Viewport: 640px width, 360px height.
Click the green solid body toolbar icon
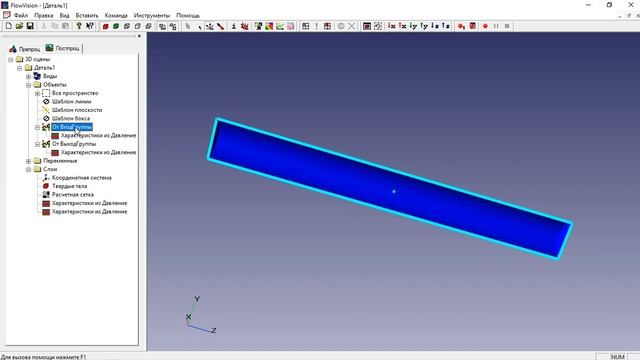click(x=116, y=26)
